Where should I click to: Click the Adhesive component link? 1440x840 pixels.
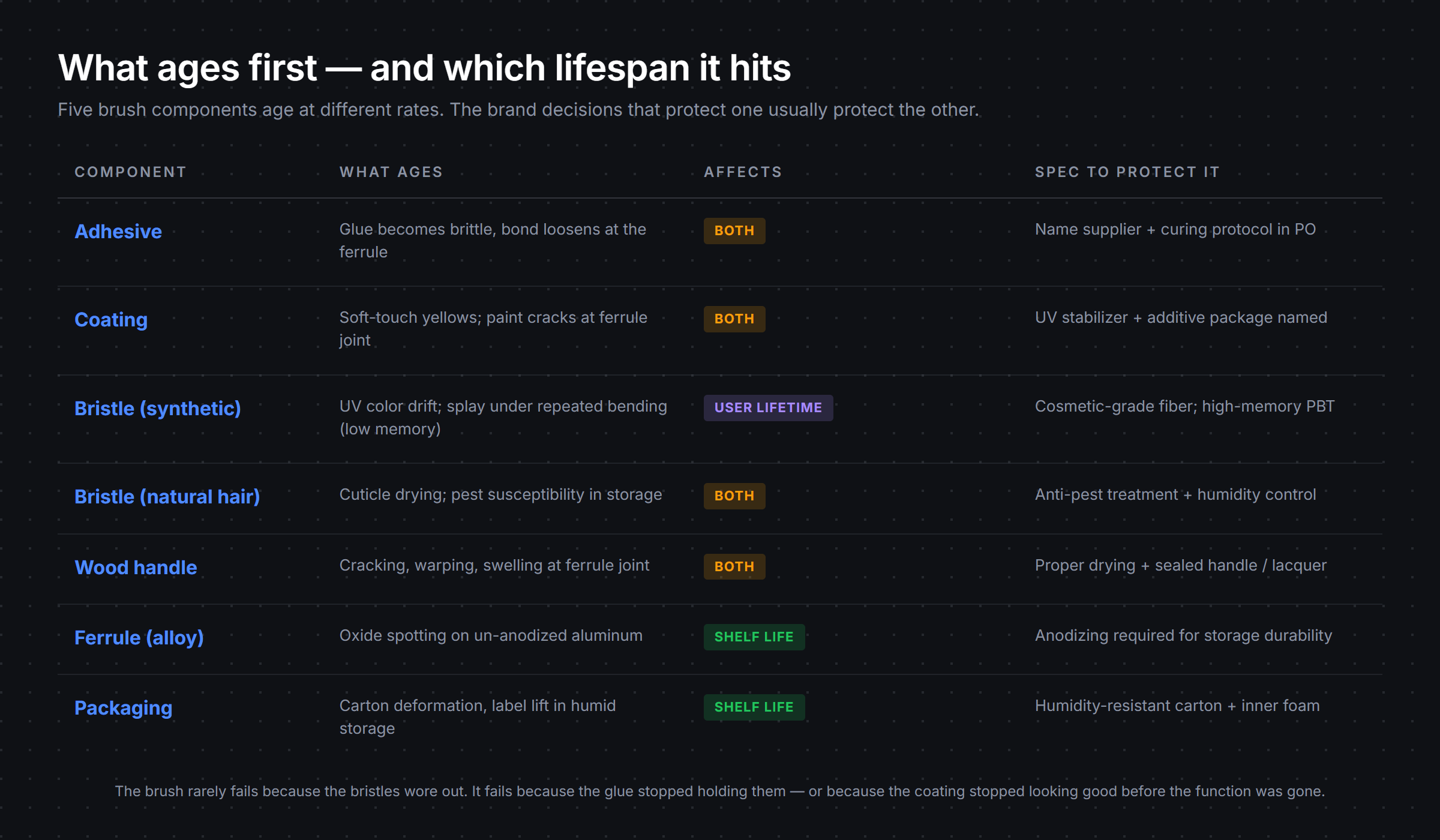click(118, 232)
